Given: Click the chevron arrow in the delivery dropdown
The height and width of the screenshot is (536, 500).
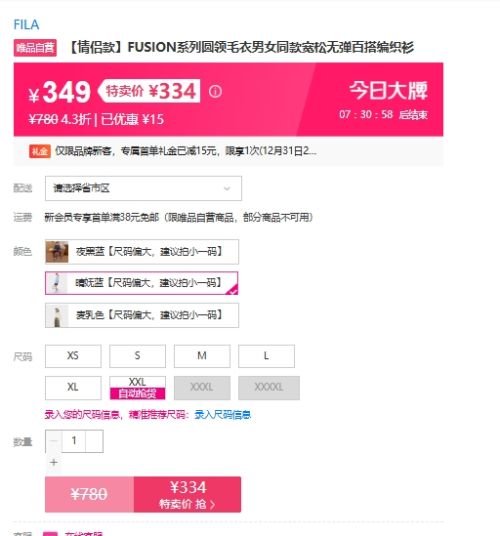Looking at the screenshot, I should point(227,188).
